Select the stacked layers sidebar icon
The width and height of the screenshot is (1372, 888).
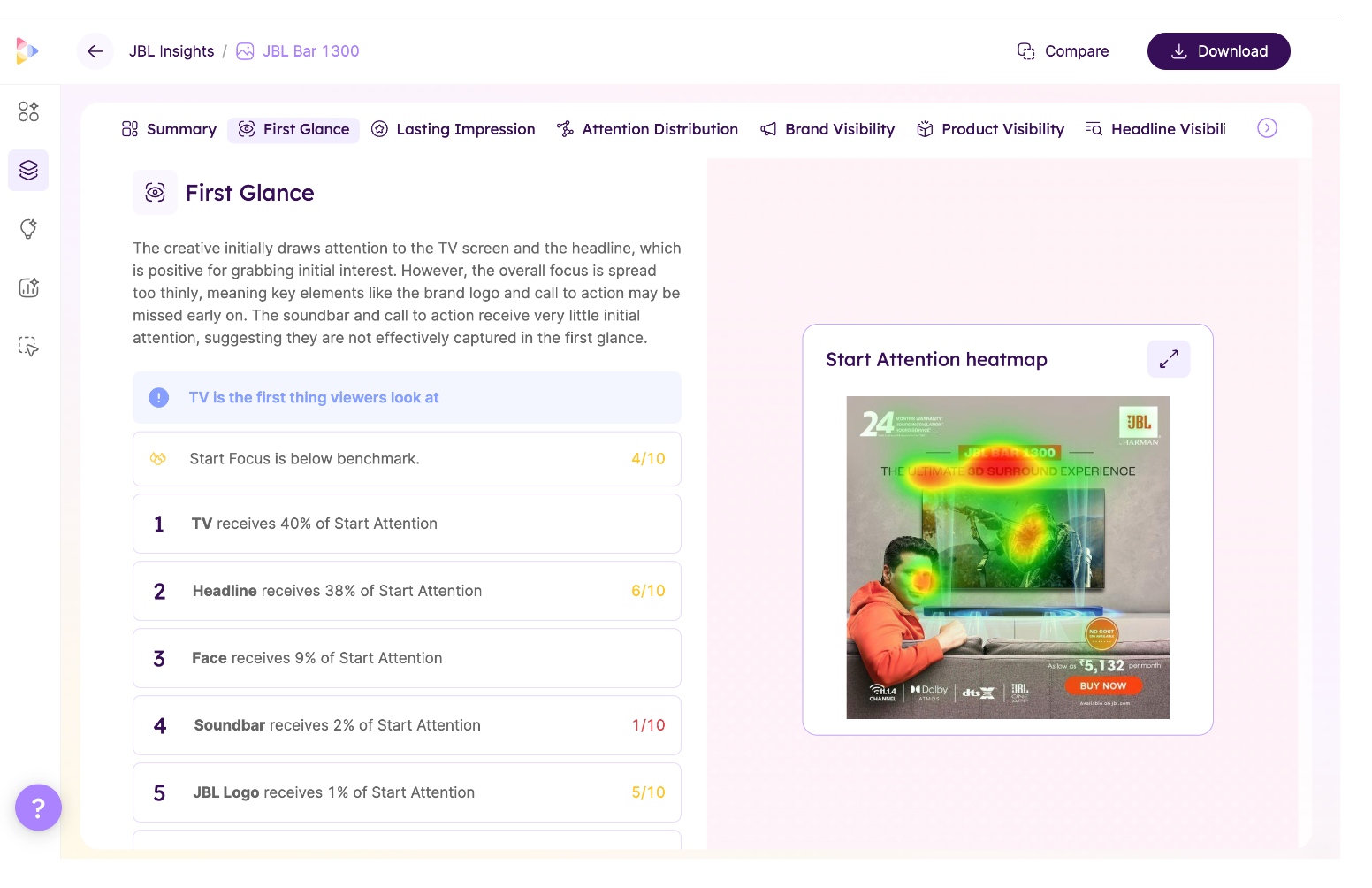28,170
